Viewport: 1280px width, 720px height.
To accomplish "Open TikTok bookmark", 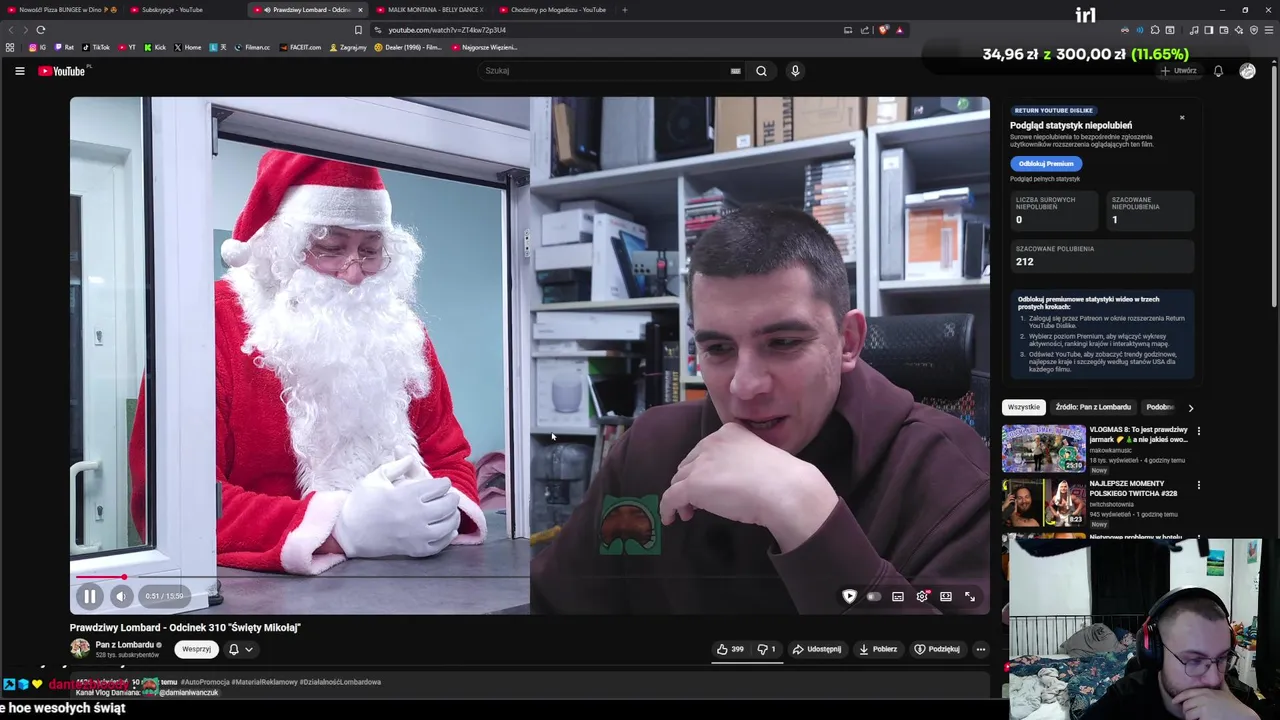I will tap(97, 47).
